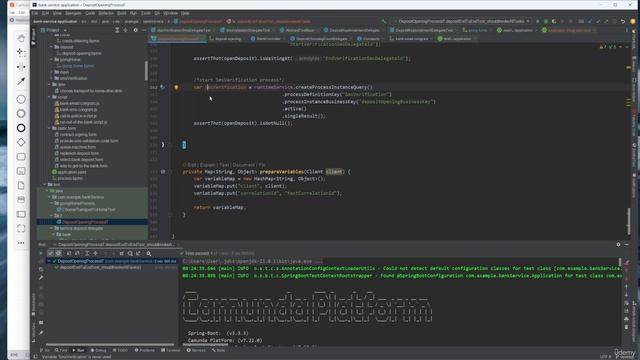The image size is (640, 360).
Task: Toggle show passed tests checkmark button
Action: (50, 253)
